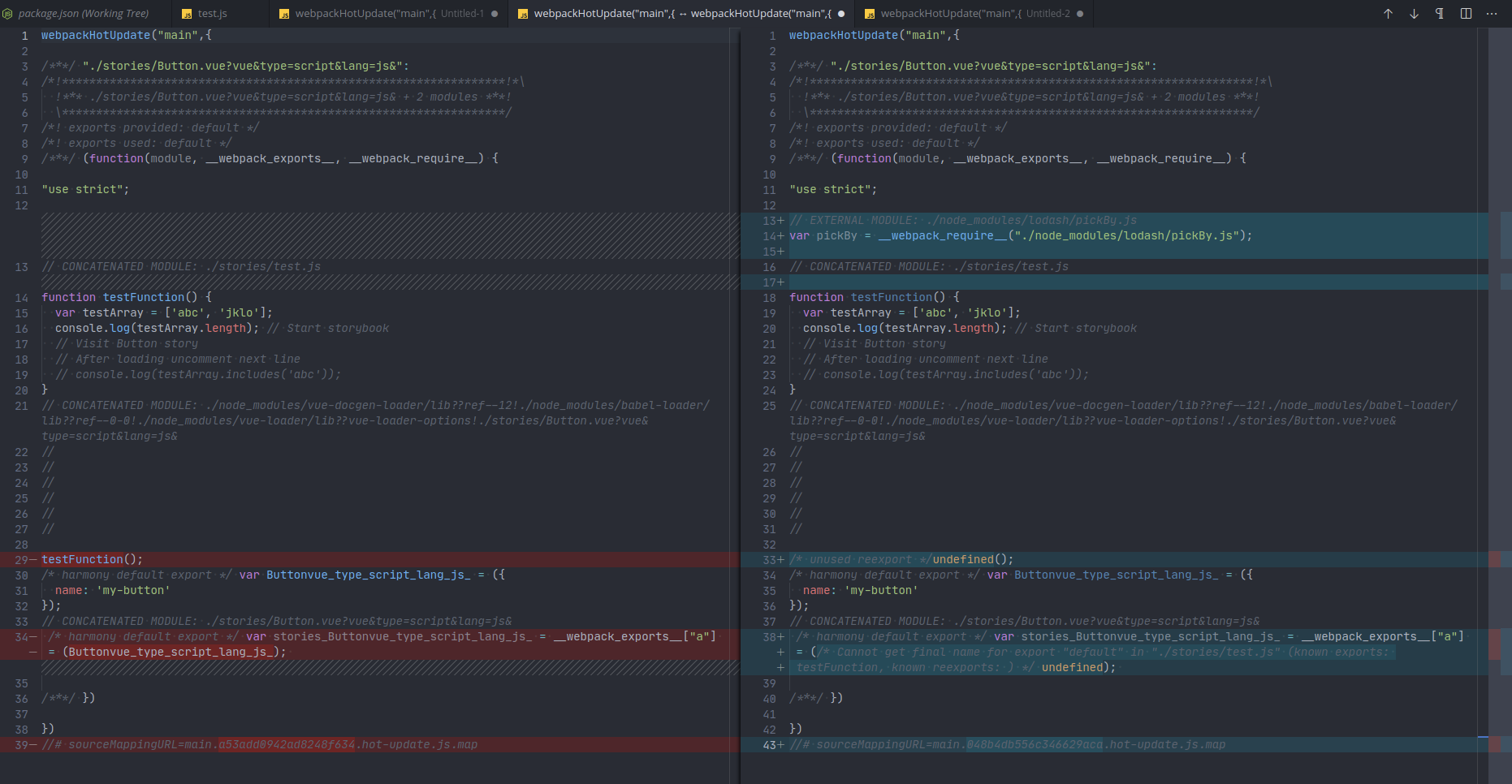Toggle the unsaved indicator dot on Untitled-1

(495, 13)
